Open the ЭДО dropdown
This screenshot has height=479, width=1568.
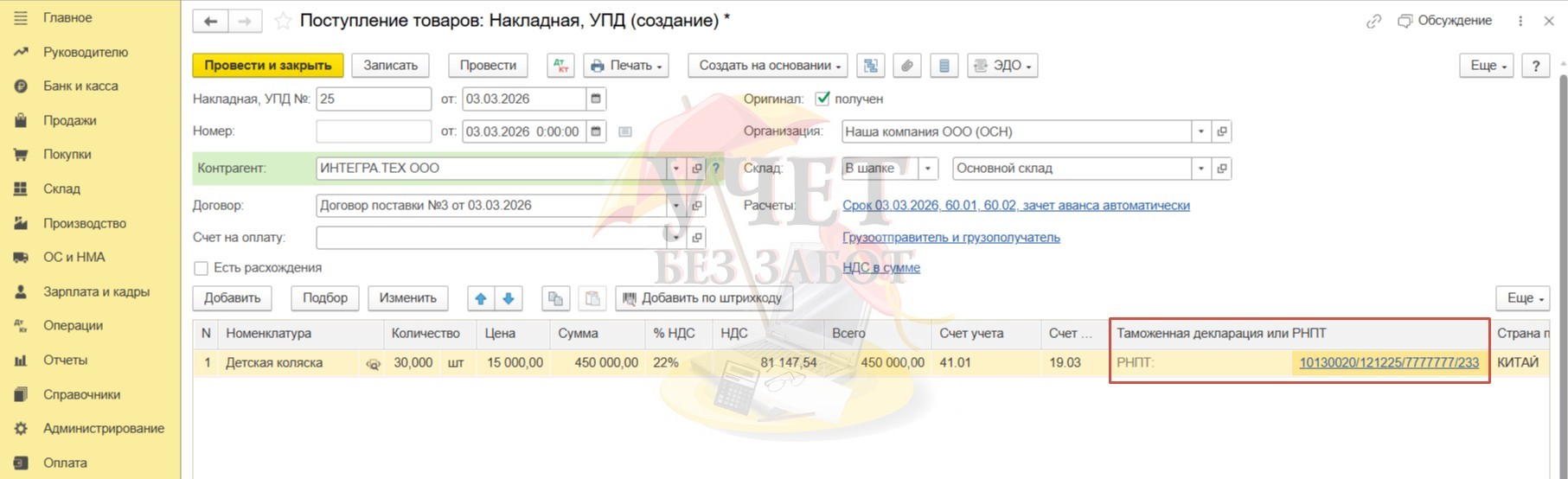pyautogui.click(x=1002, y=66)
